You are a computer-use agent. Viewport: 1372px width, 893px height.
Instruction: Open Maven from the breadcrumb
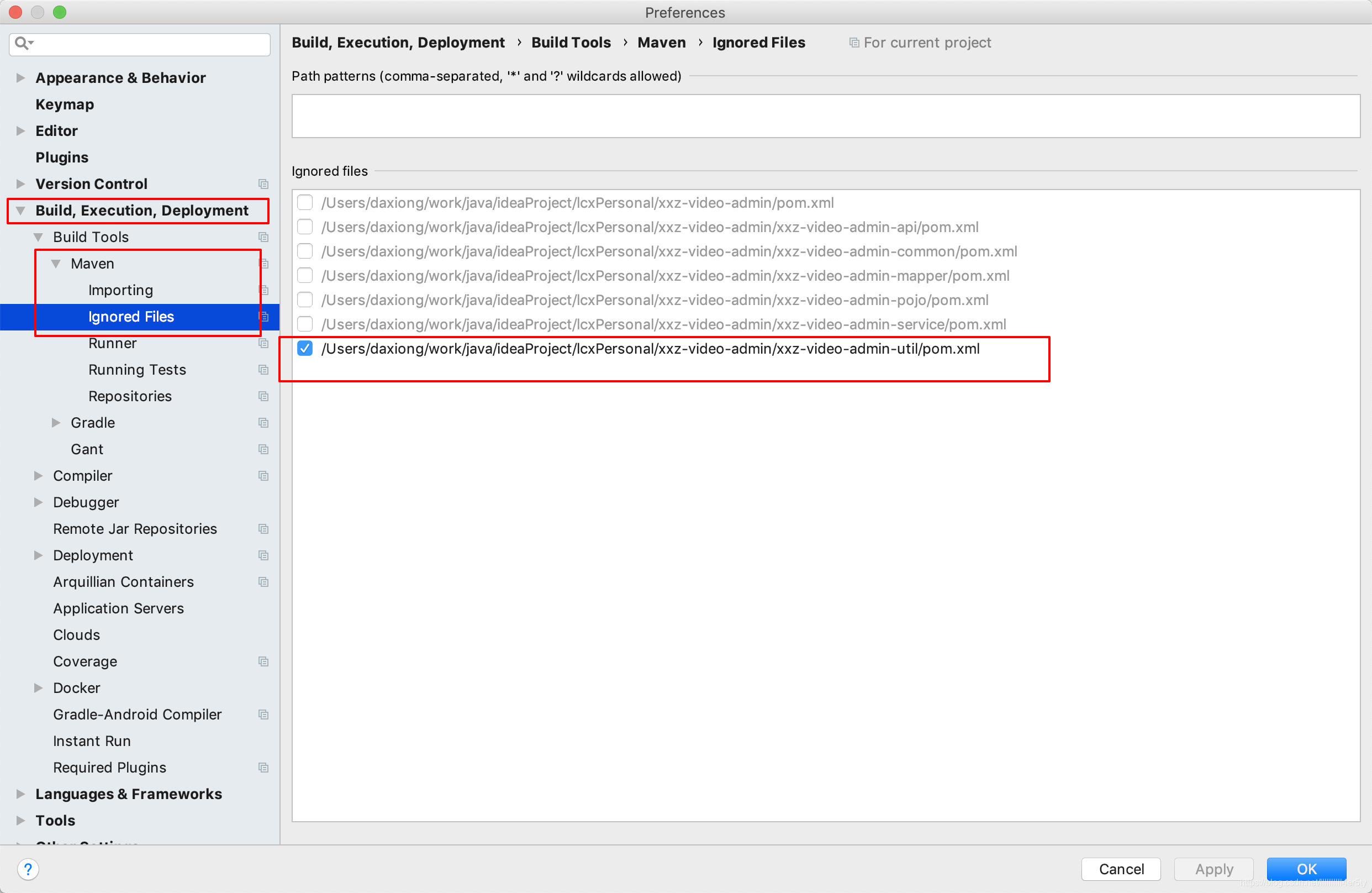pos(661,42)
